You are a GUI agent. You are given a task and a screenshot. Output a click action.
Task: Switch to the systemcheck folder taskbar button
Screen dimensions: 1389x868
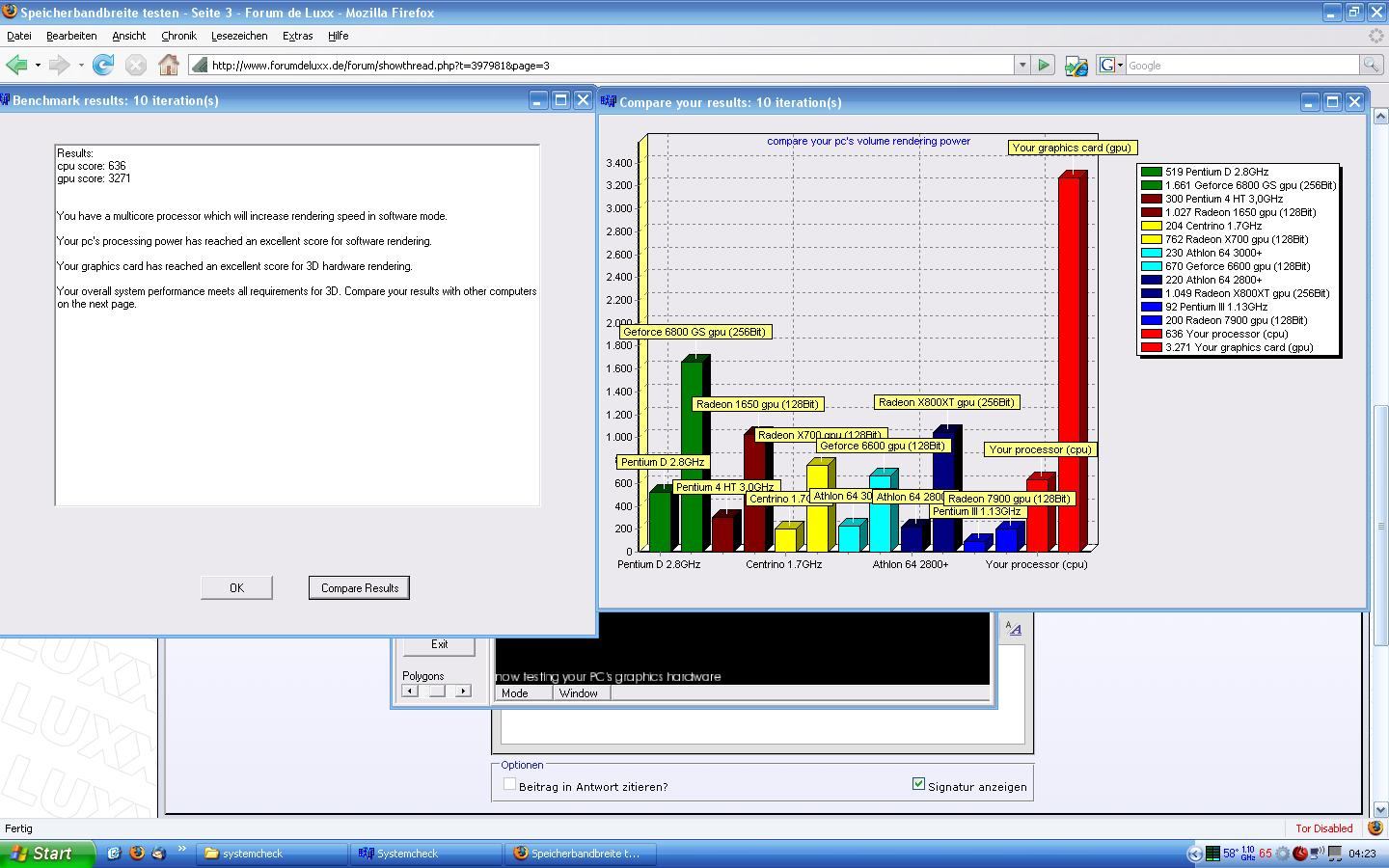coord(272,854)
